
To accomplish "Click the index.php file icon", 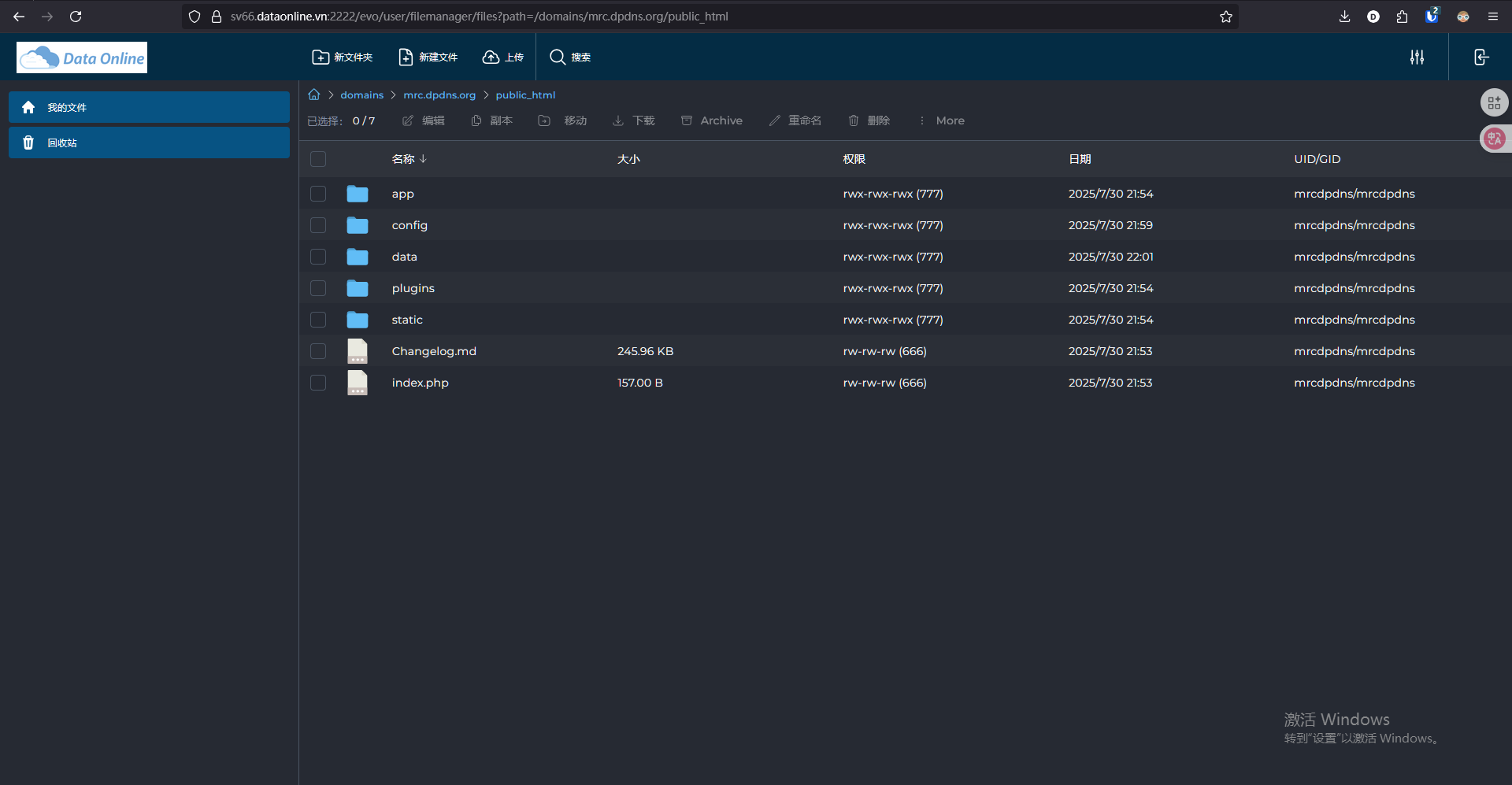I will 358,383.
